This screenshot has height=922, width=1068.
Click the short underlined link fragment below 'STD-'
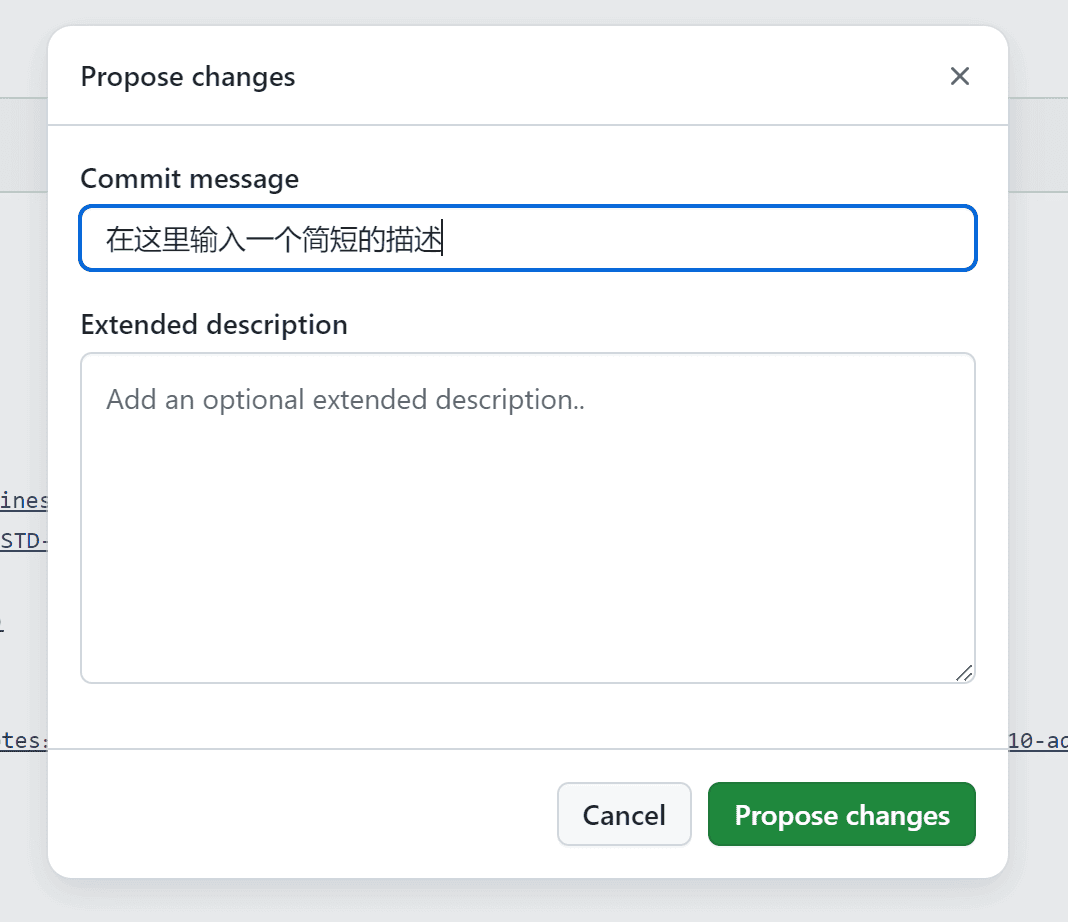pos(3,625)
